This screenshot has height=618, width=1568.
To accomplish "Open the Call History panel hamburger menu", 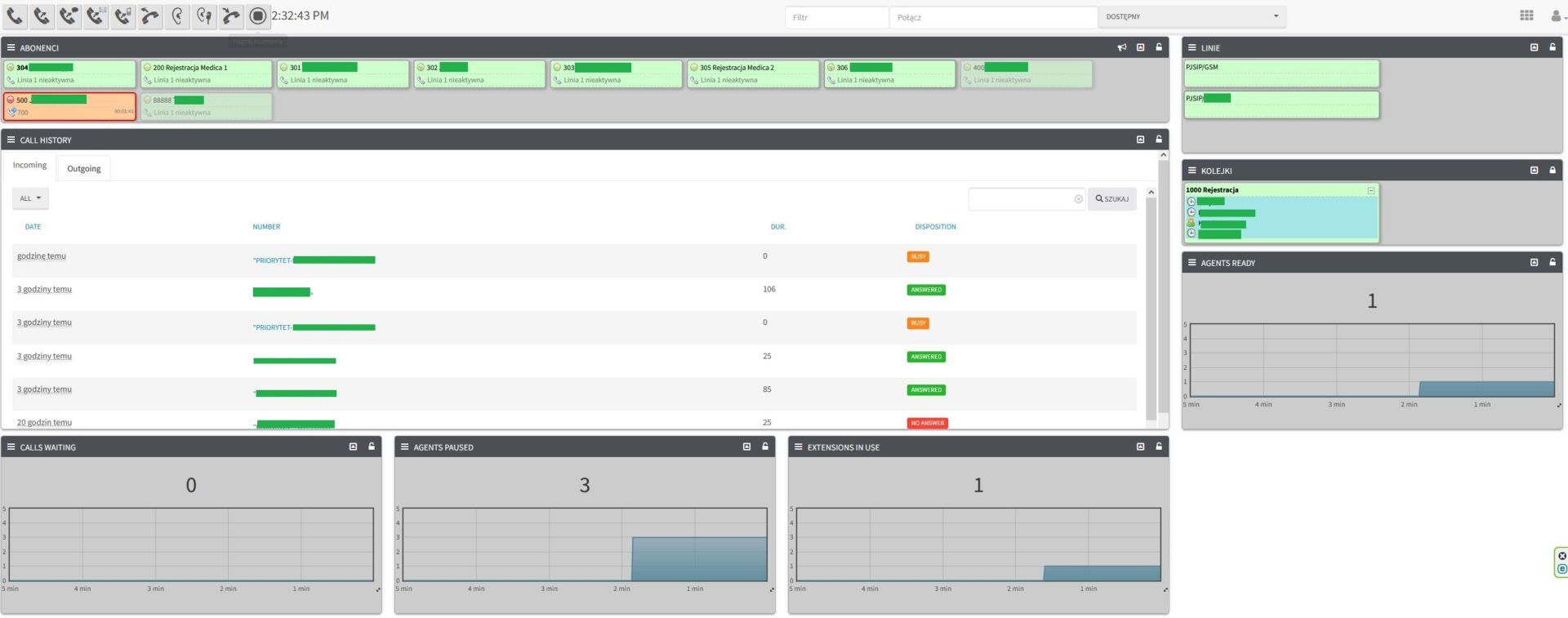I will coord(11,140).
